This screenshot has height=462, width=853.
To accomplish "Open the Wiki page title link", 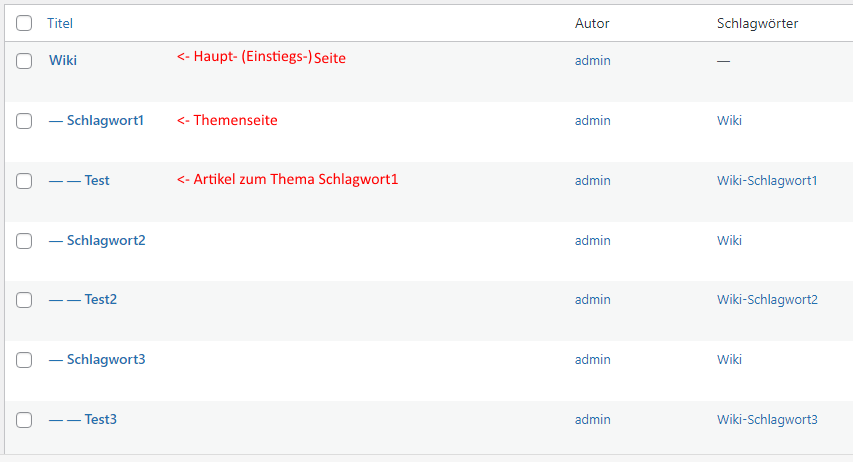I will click(63, 60).
